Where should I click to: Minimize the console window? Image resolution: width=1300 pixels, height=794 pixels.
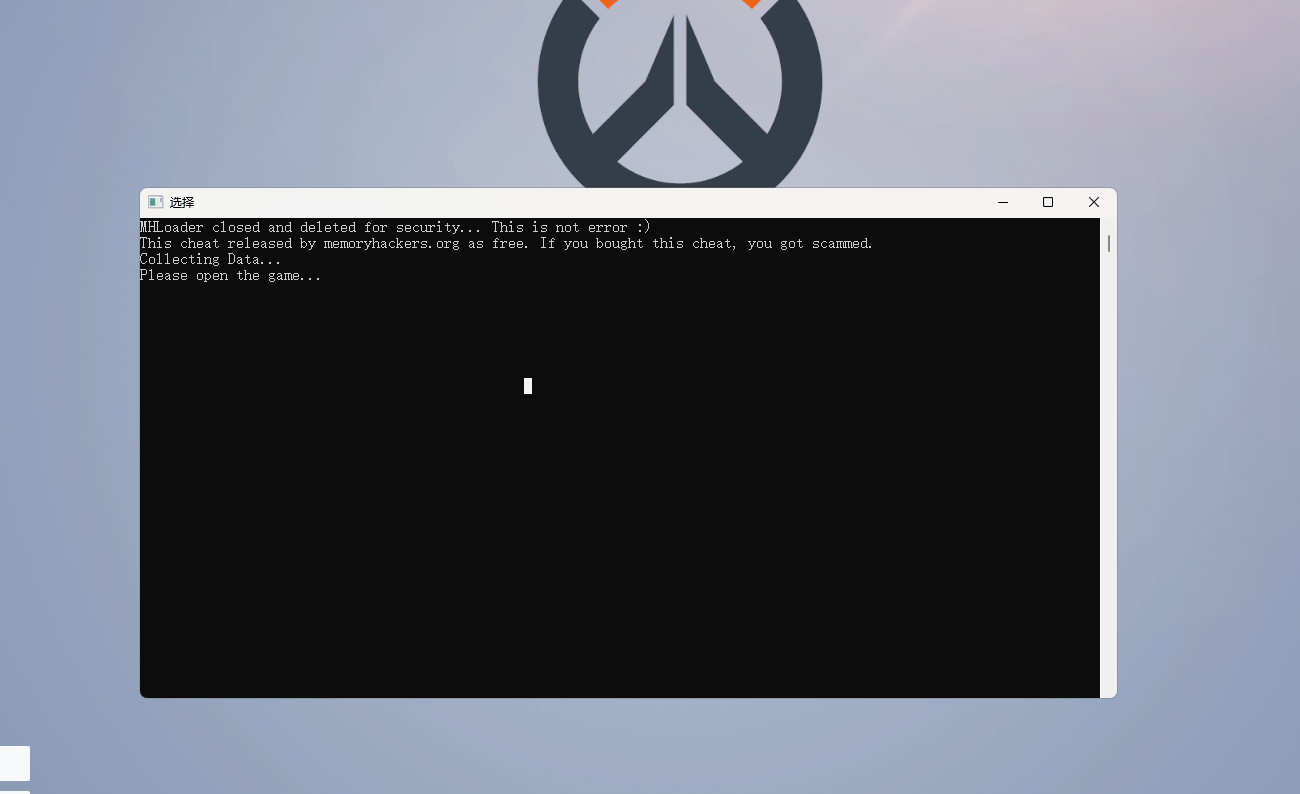pos(1003,202)
